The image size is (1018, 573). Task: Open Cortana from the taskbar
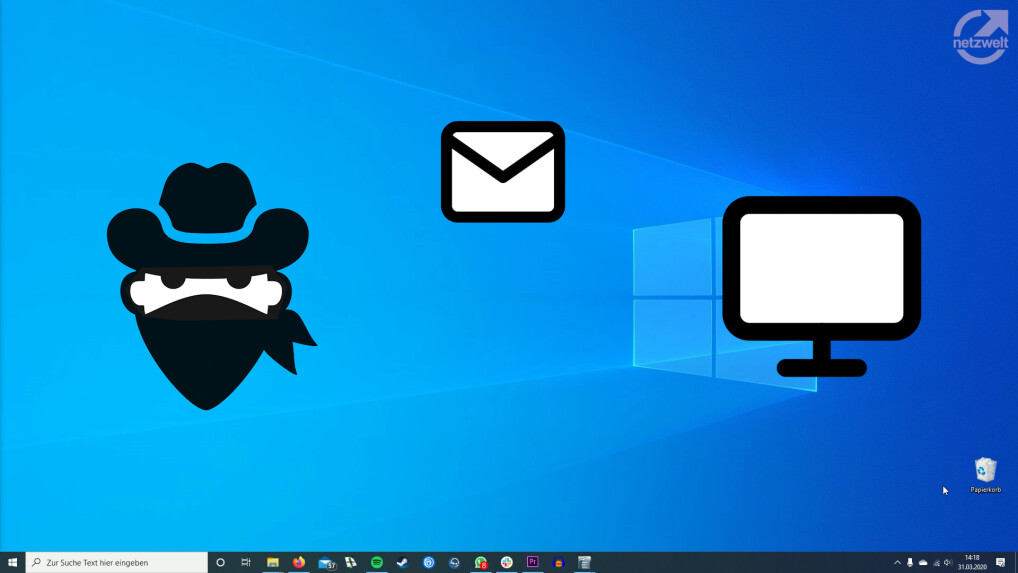(221, 562)
